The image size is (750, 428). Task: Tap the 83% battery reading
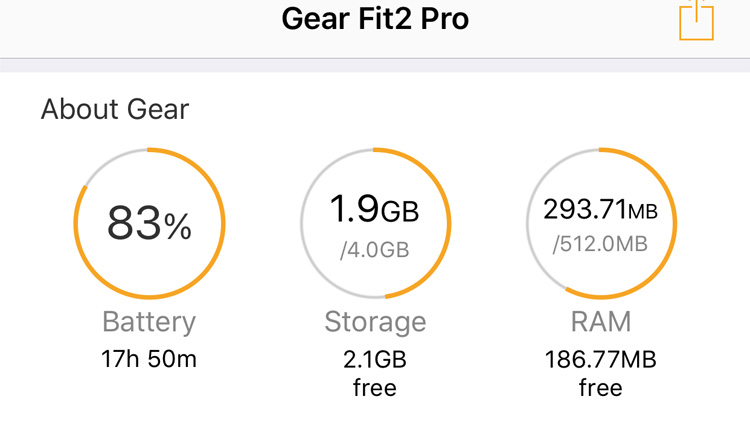(x=149, y=223)
